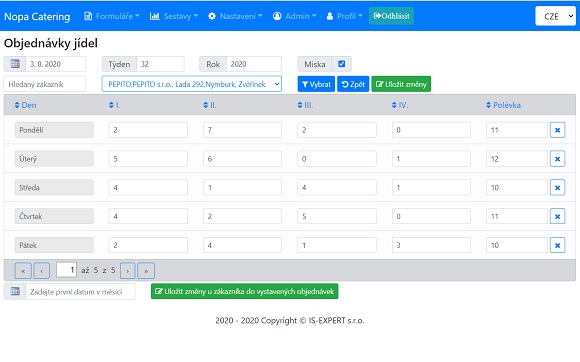This screenshot has height=362, width=580.
Task: Edit Úterý meal I. quantity showing 5
Action: [x=148, y=159]
